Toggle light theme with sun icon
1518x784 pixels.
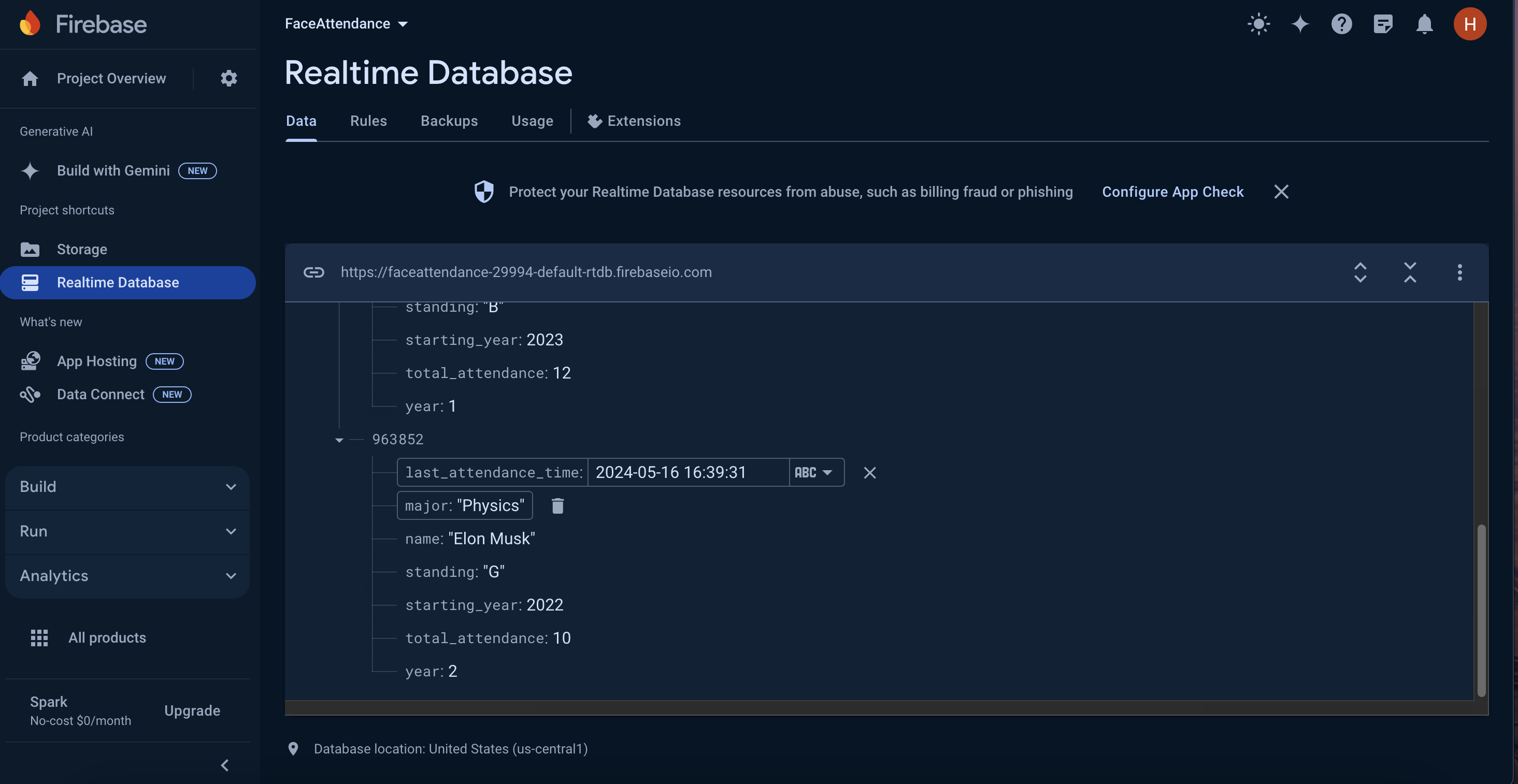click(x=1259, y=23)
